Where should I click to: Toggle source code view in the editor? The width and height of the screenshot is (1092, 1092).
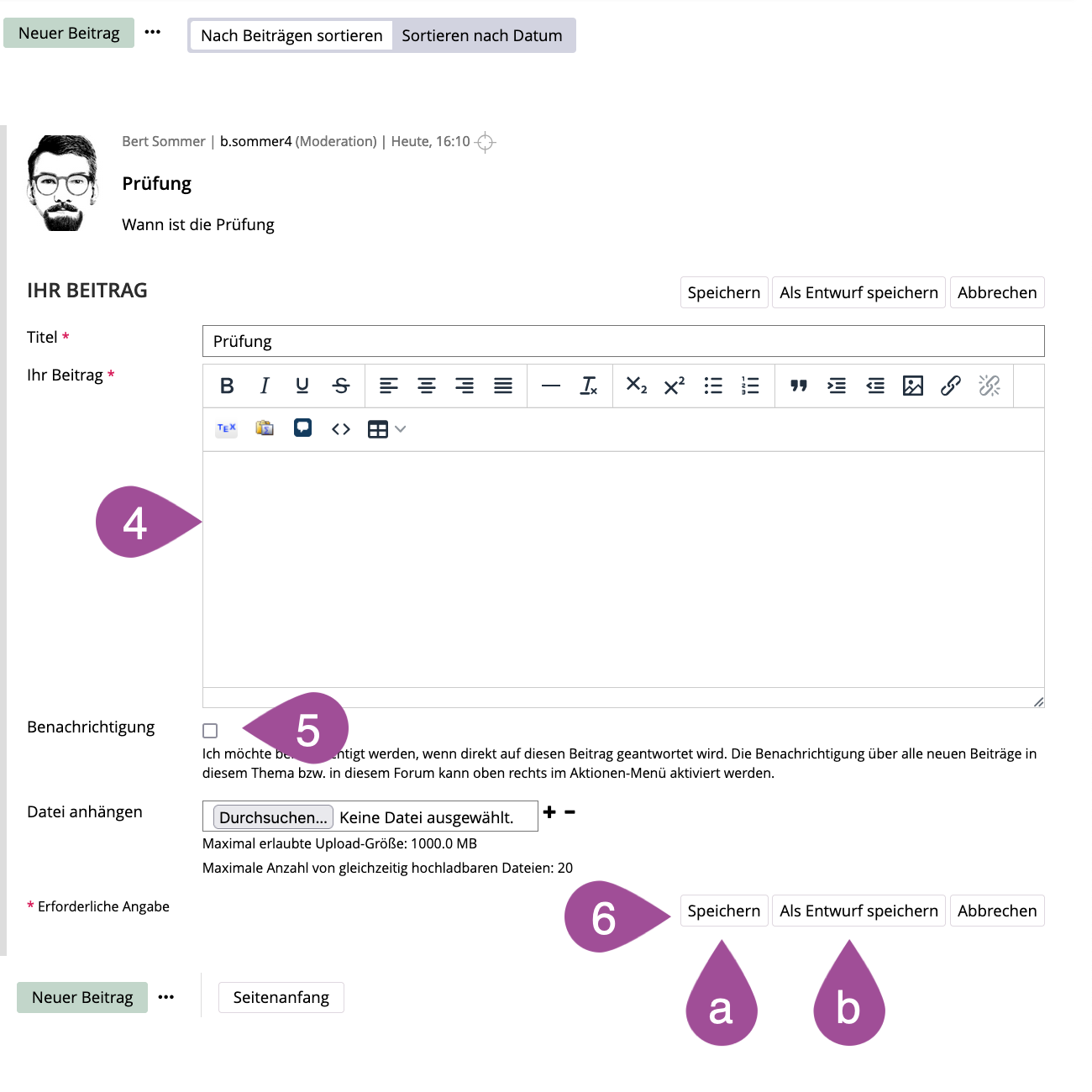point(340,429)
